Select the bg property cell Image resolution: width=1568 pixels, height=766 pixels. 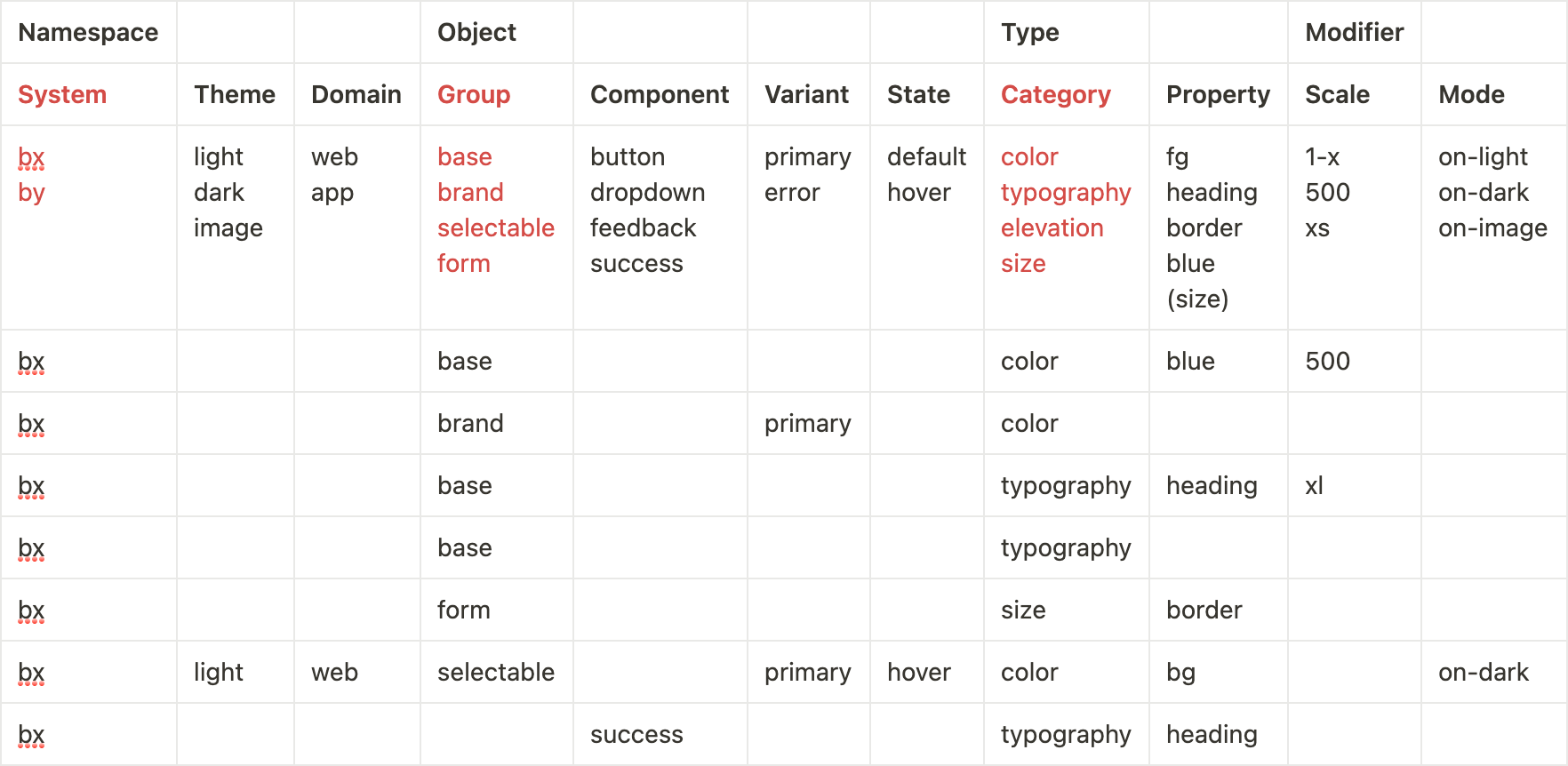point(1218,672)
